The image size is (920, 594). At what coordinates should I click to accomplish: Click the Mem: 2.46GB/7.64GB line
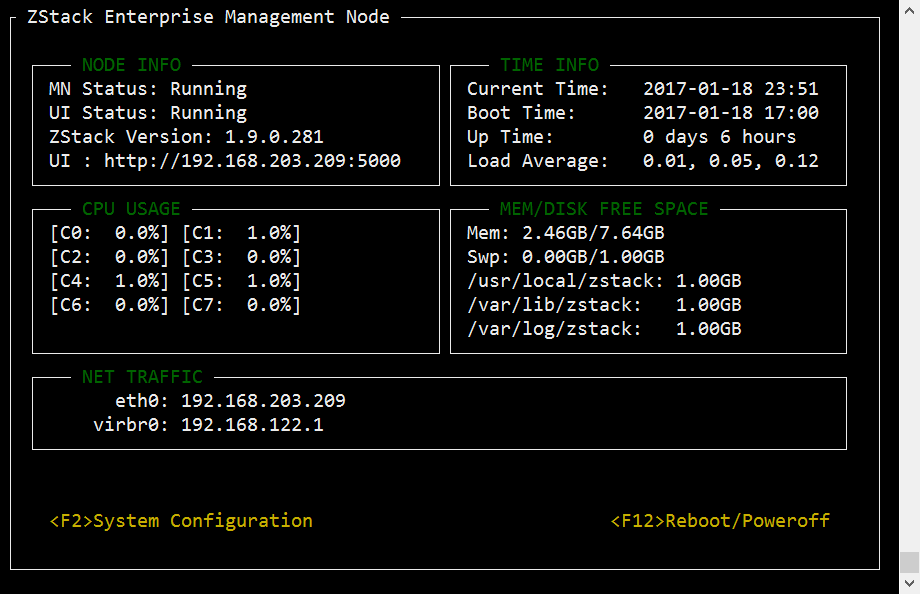tap(566, 233)
